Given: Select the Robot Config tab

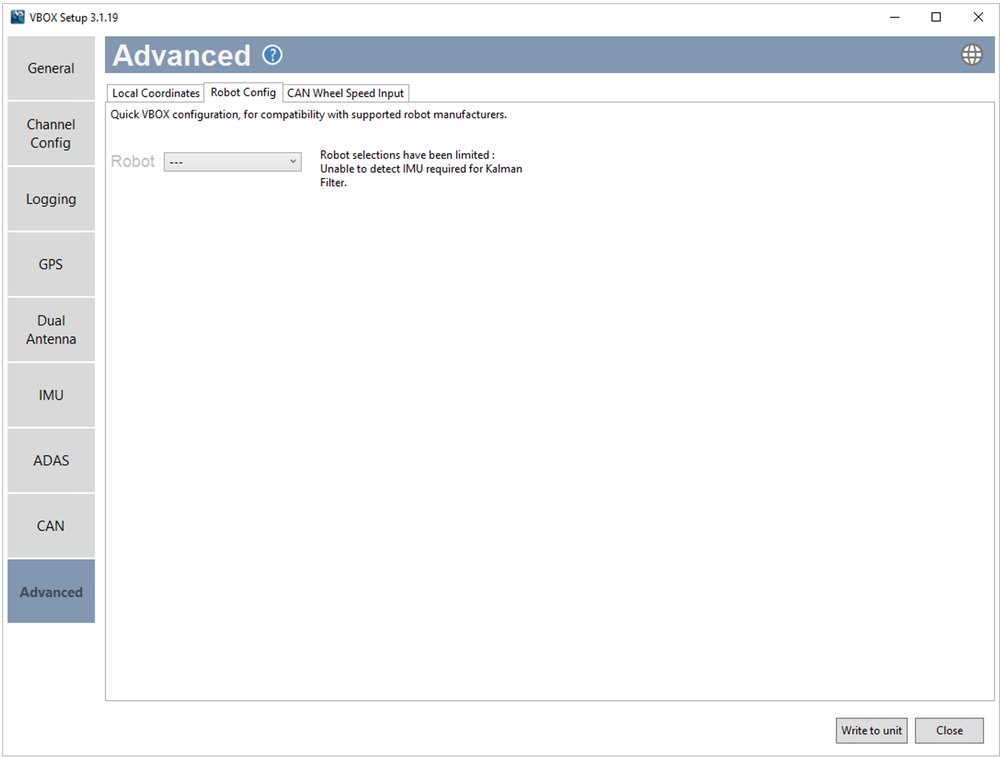Looking at the screenshot, I should point(243,92).
